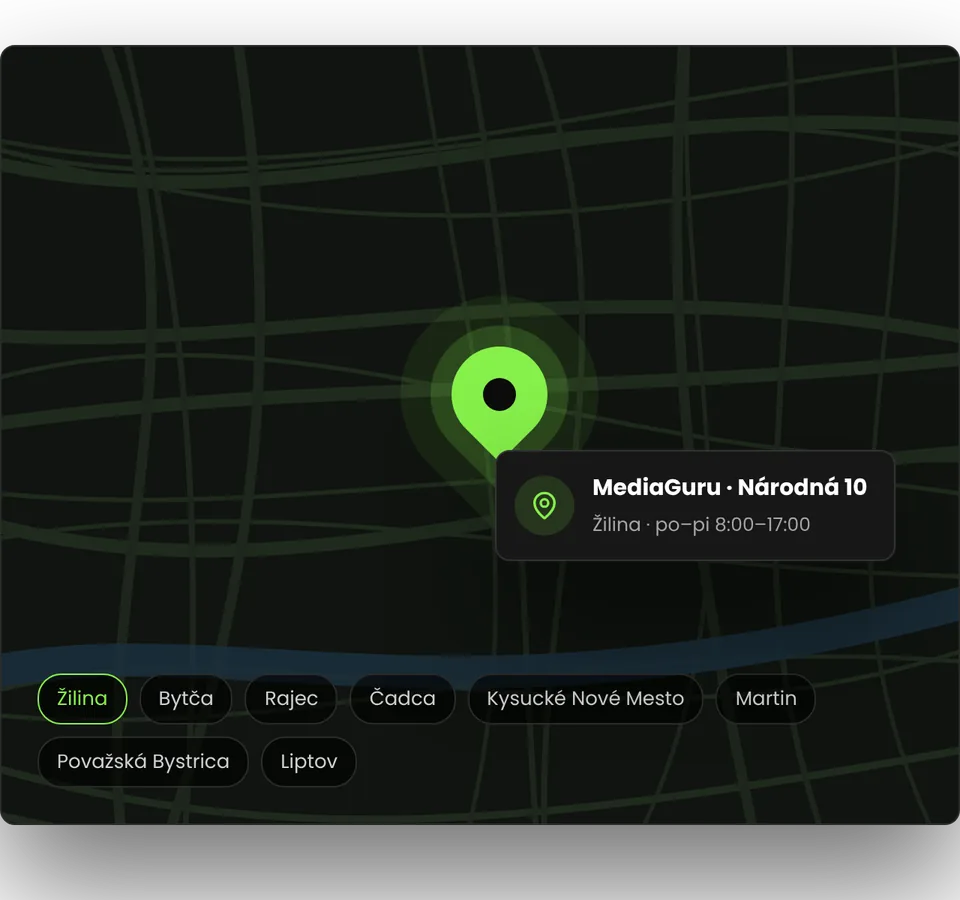Select the Žilina city chip
The width and height of the screenshot is (960, 900).
point(82,699)
